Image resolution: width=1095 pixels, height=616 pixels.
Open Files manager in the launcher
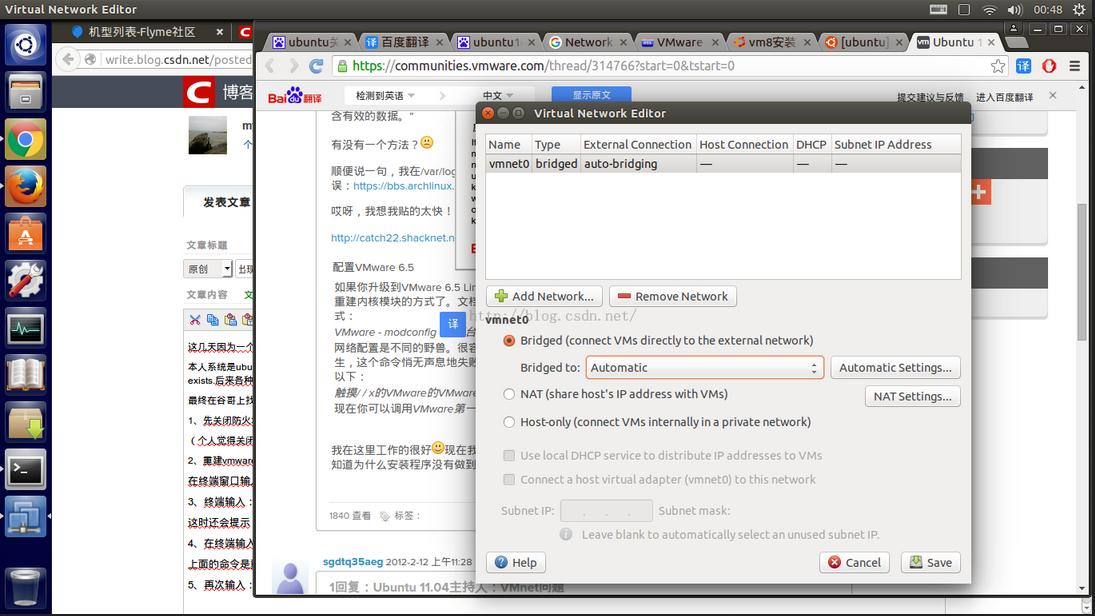pyautogui.click(x=26, y=91)
